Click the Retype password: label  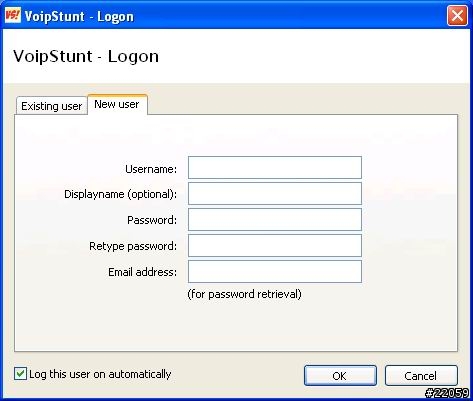133,246
